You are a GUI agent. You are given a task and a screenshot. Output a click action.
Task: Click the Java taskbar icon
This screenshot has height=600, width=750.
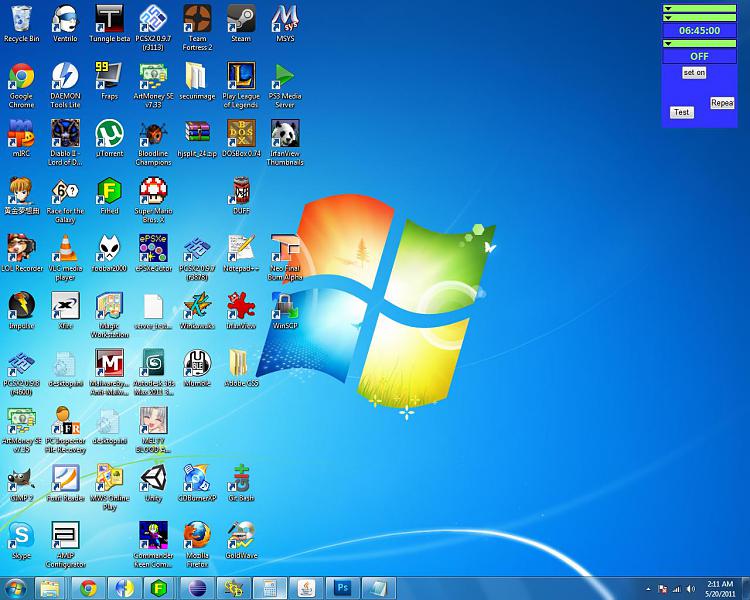click(306, 588)
